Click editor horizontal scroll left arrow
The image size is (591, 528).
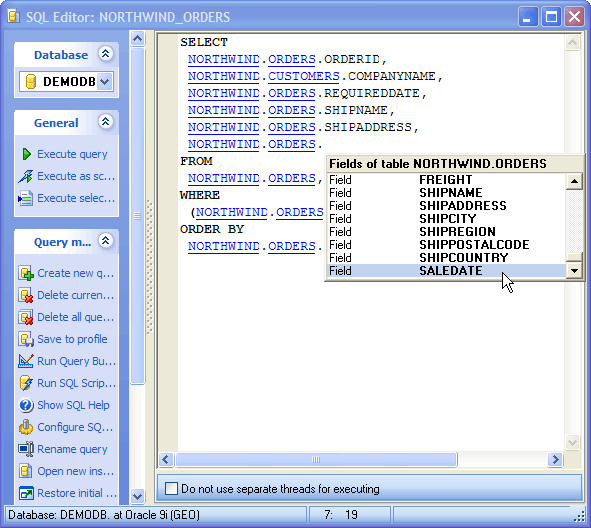(166, 459)
